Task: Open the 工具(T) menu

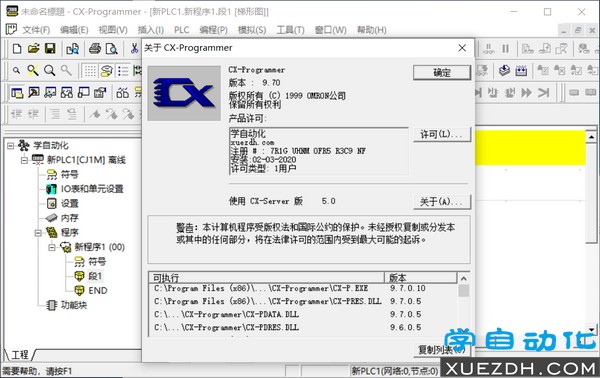Action: (290, 30)
